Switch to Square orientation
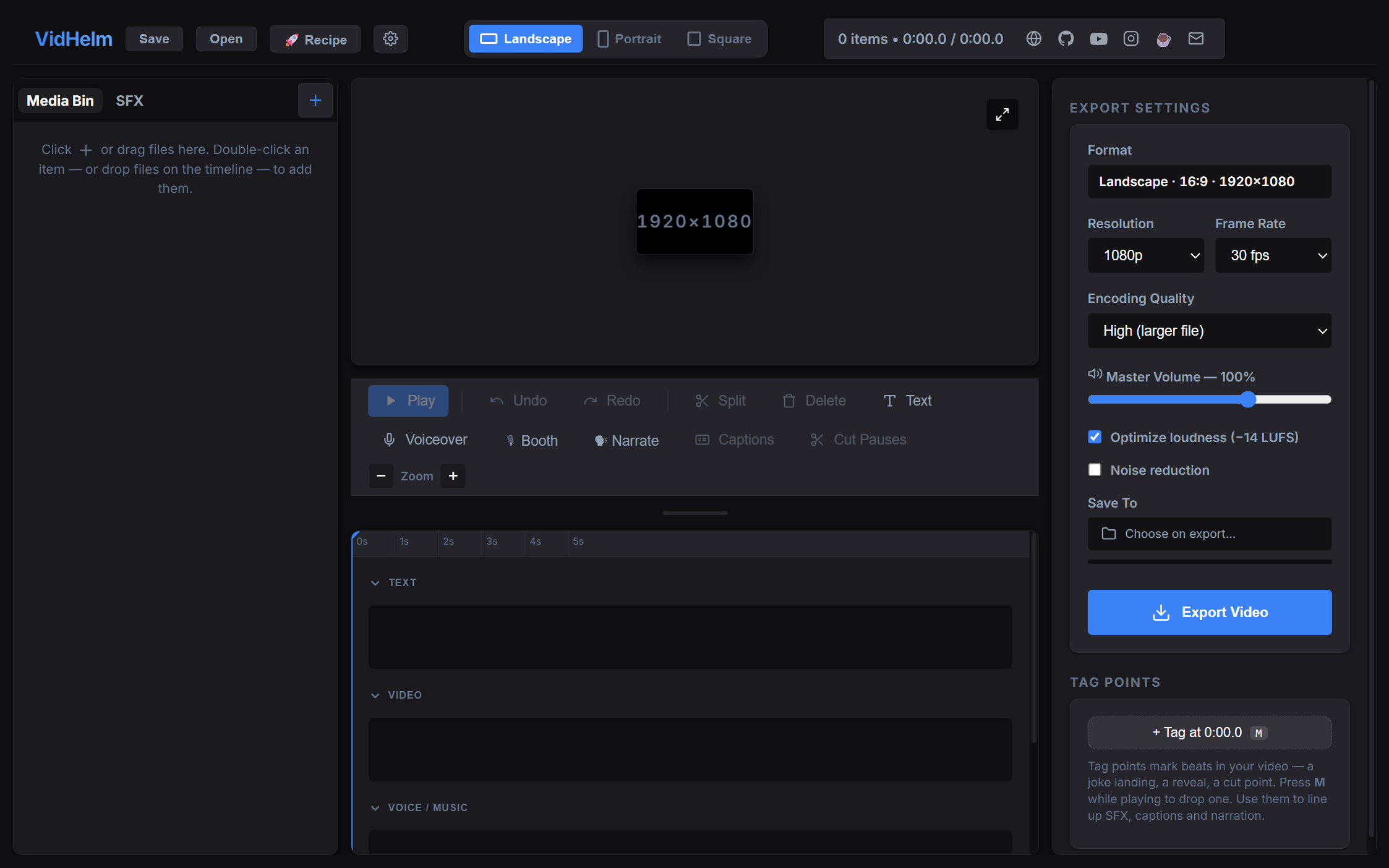Viewport: 1389px width, 868px height. pyautogui.click(x=719, y=39)
